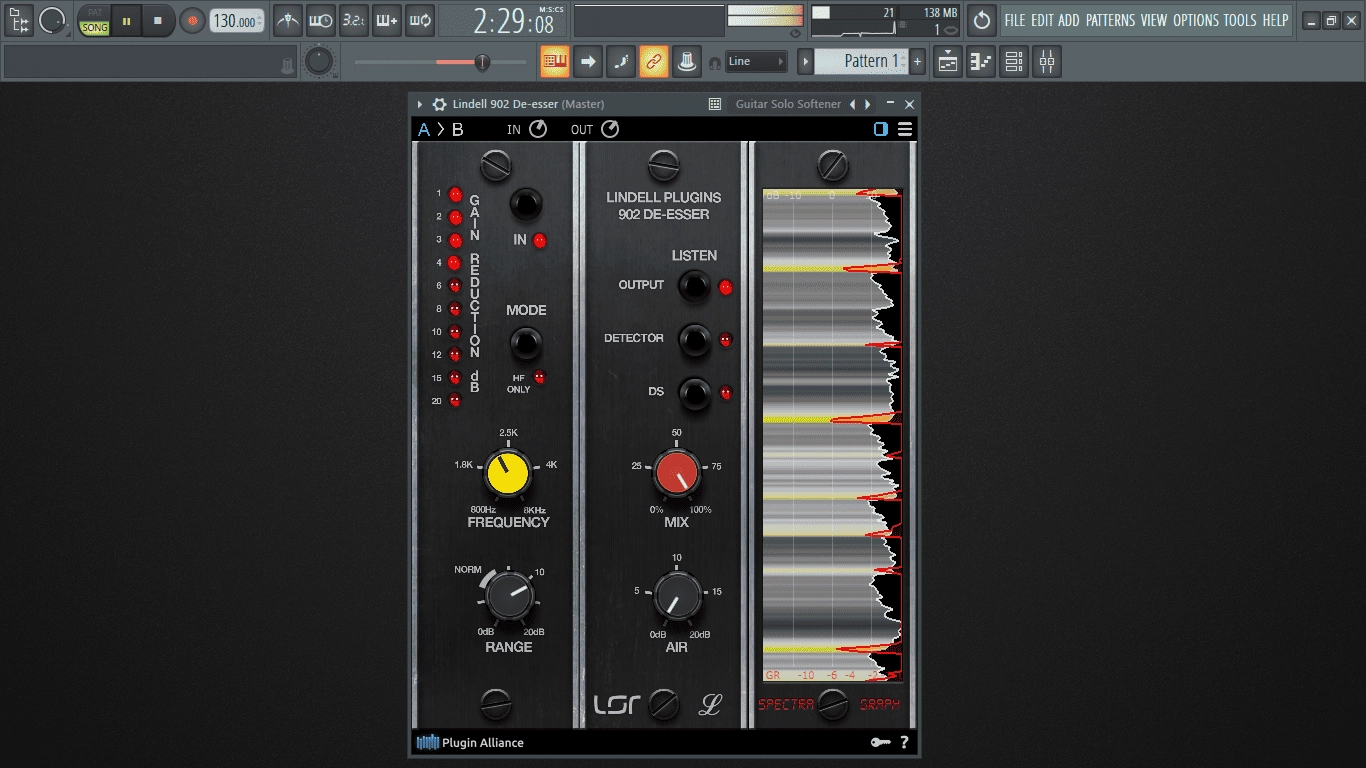Click the IN level knob in plugin toolbar
1366x768 pixels.
click(x=538, y=129)
